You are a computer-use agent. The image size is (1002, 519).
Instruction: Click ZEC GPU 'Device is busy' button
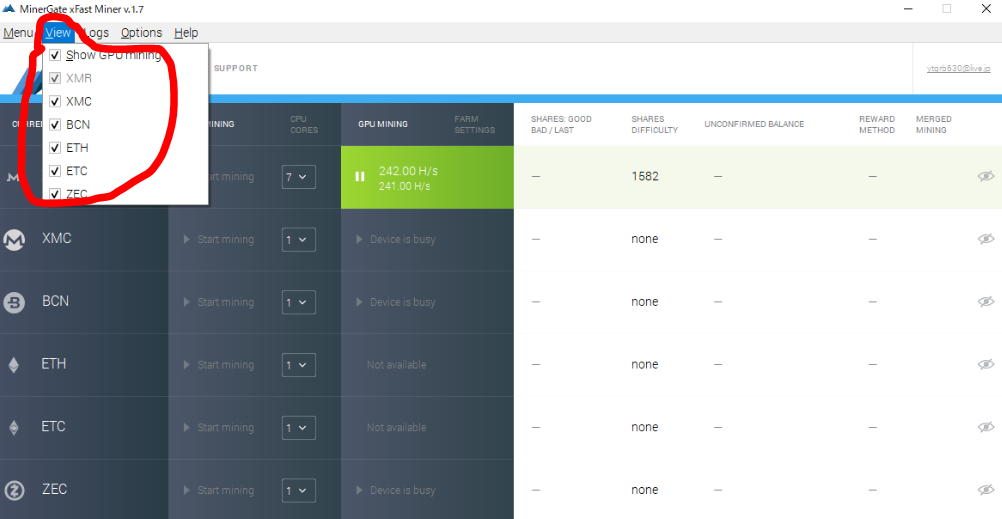[396, 490]
